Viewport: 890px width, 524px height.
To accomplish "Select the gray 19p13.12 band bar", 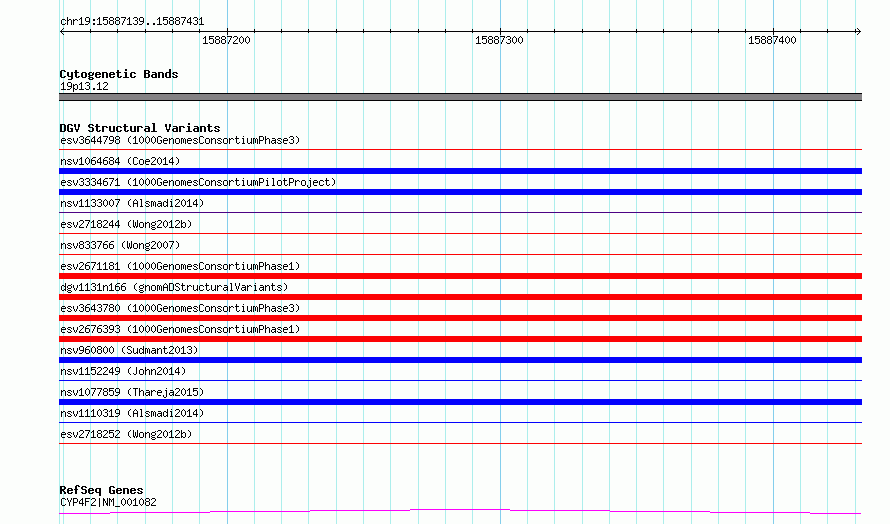I will (x=460, y=97).
